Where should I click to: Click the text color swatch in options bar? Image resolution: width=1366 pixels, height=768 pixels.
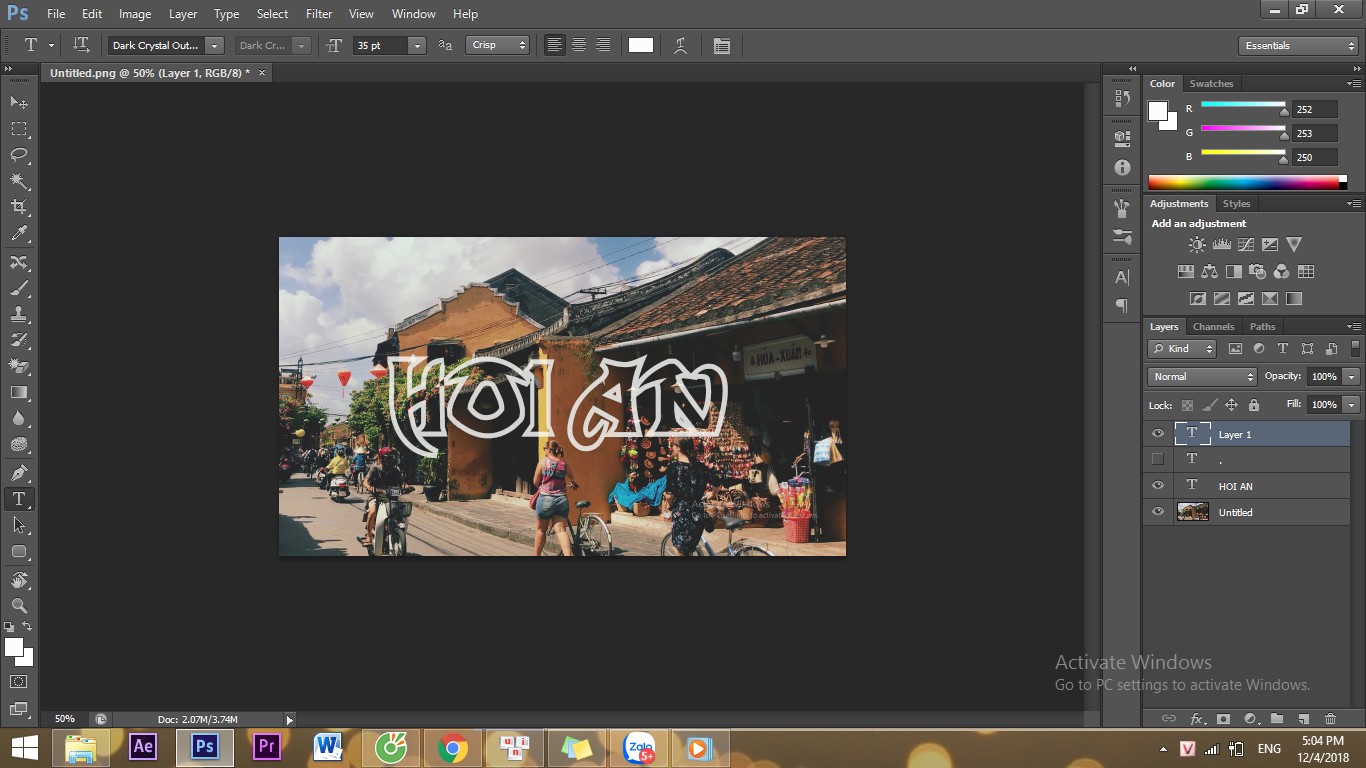[641, 45]
